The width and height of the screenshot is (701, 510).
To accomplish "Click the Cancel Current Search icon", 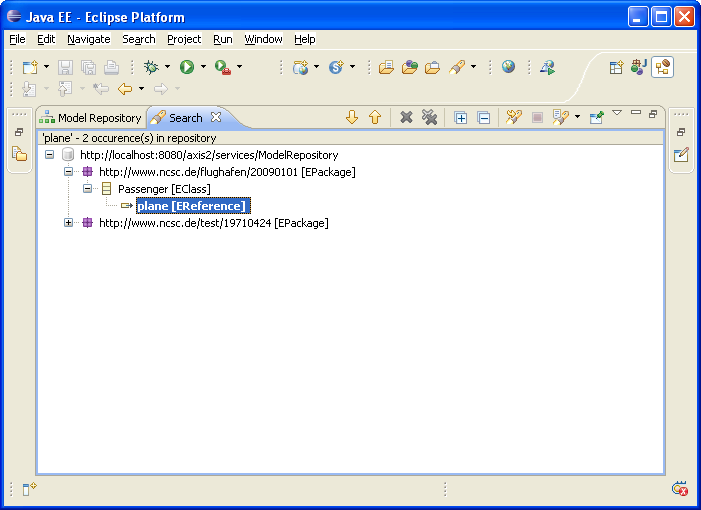I will pyautogui.click(x=537, y=118).
